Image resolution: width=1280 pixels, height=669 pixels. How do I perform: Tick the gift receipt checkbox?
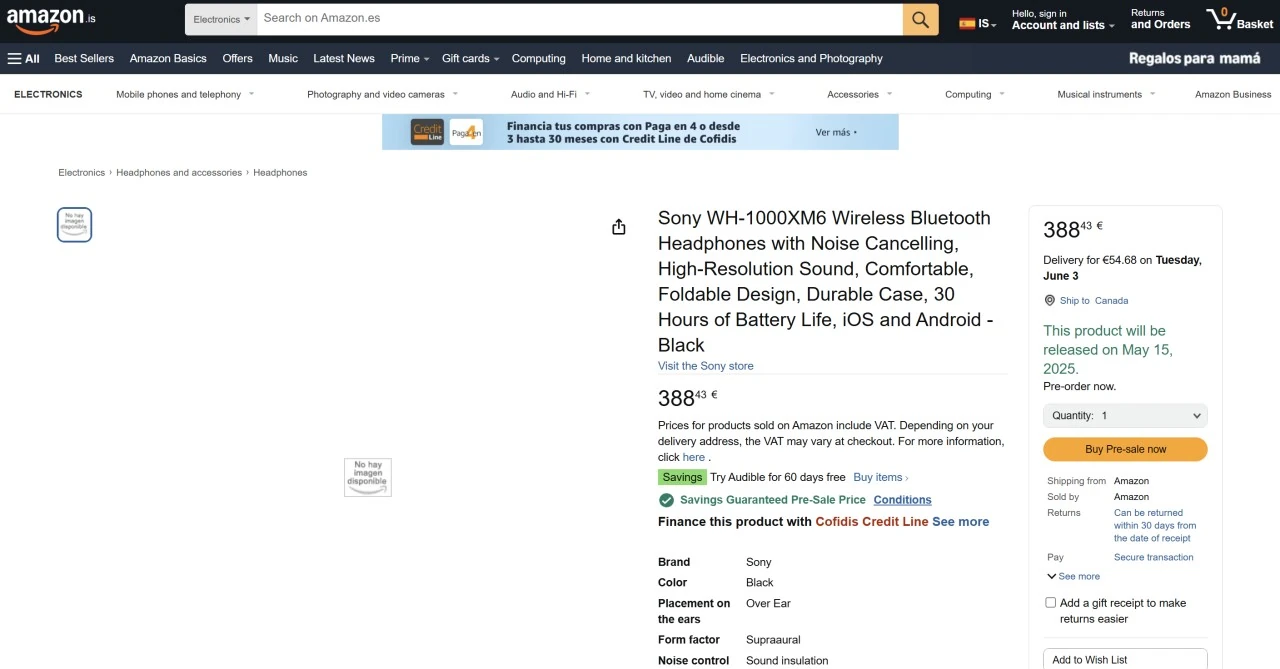pyautogui.click(x=1050, y=603)
